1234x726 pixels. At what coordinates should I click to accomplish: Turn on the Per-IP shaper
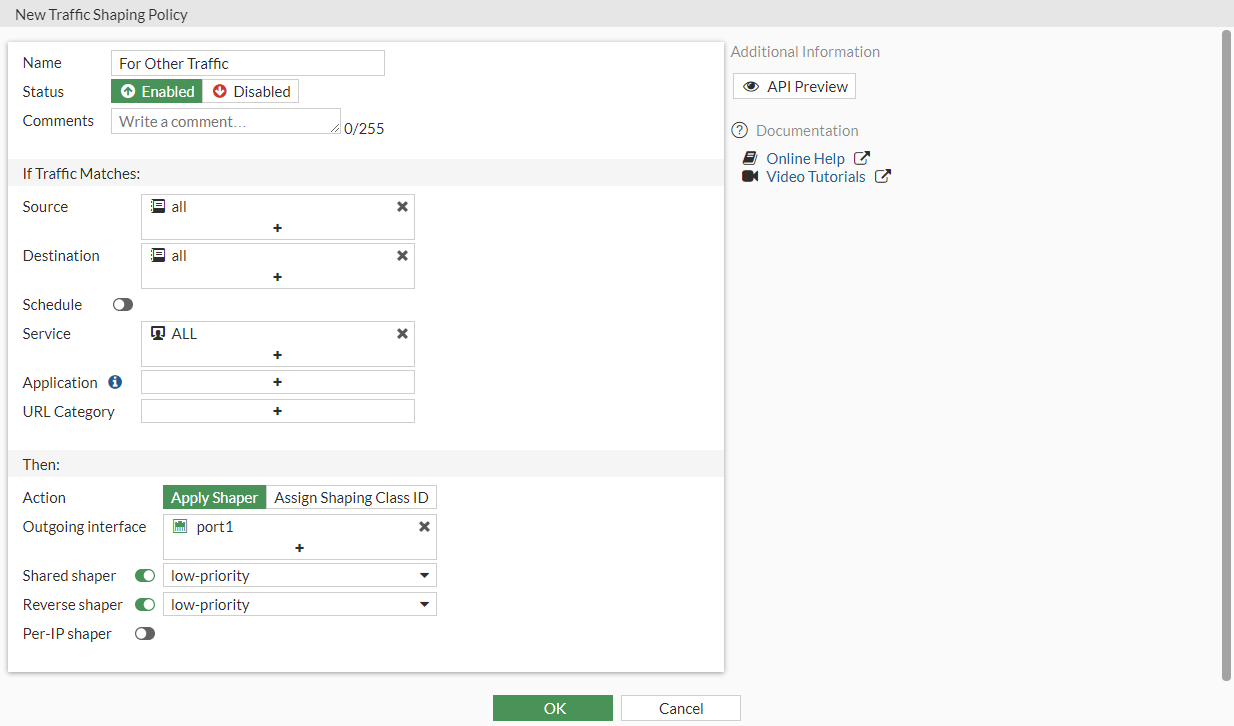coord(144,633)
